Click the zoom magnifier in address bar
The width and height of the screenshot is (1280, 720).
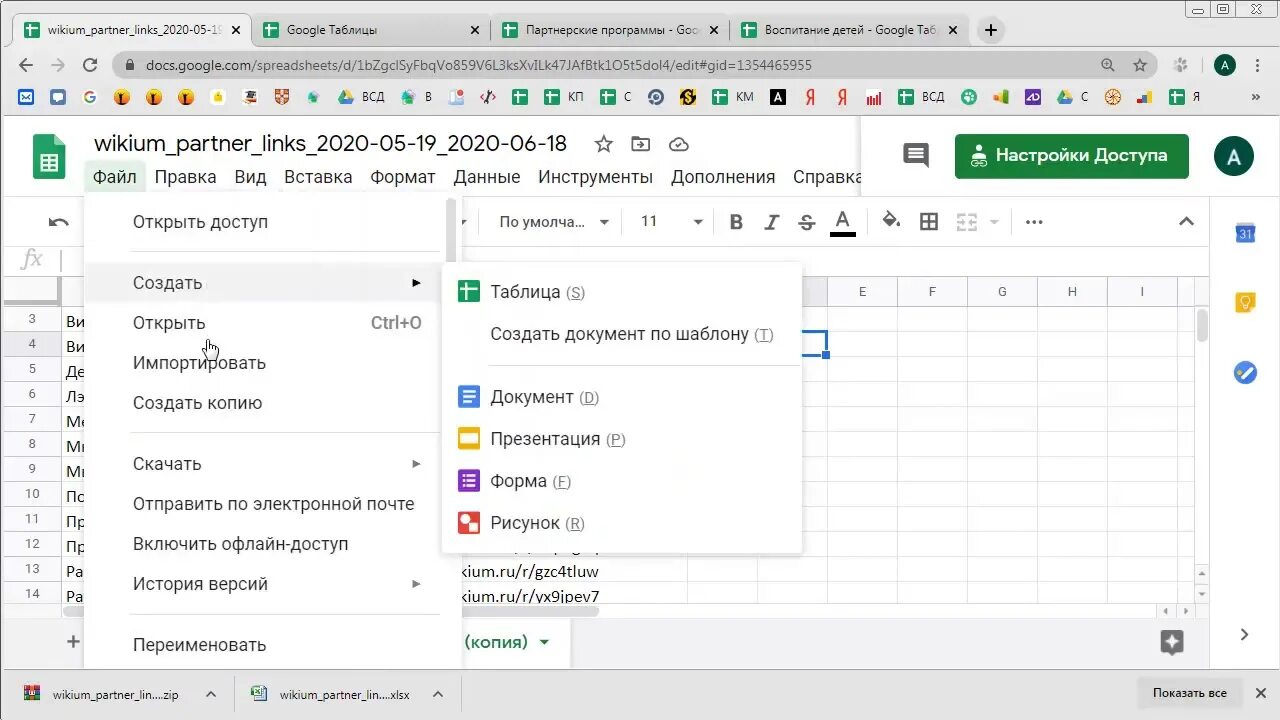point(1108,65)
